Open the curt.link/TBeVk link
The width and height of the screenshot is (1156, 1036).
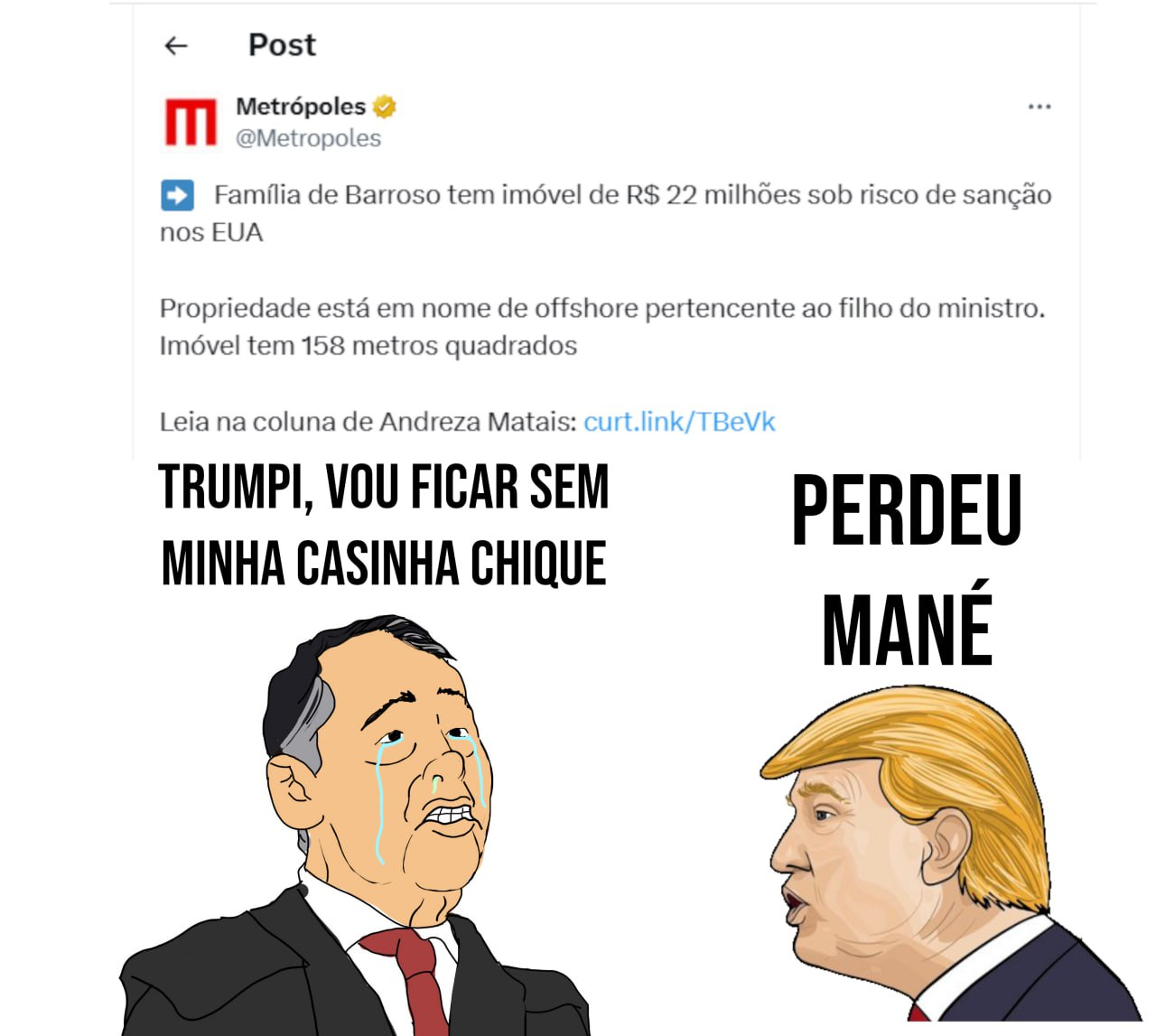[x=679, y=422]
